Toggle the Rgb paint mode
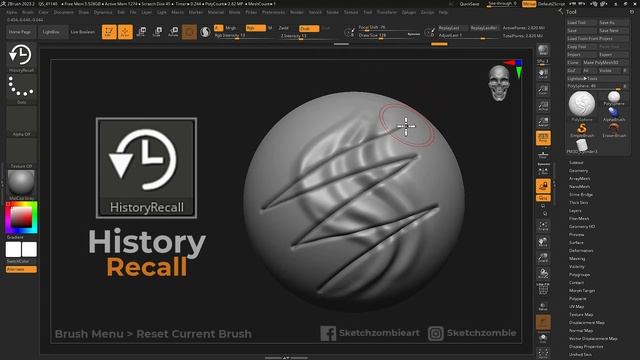This screenshot has width=640, height=360. (x=256, y=28)
